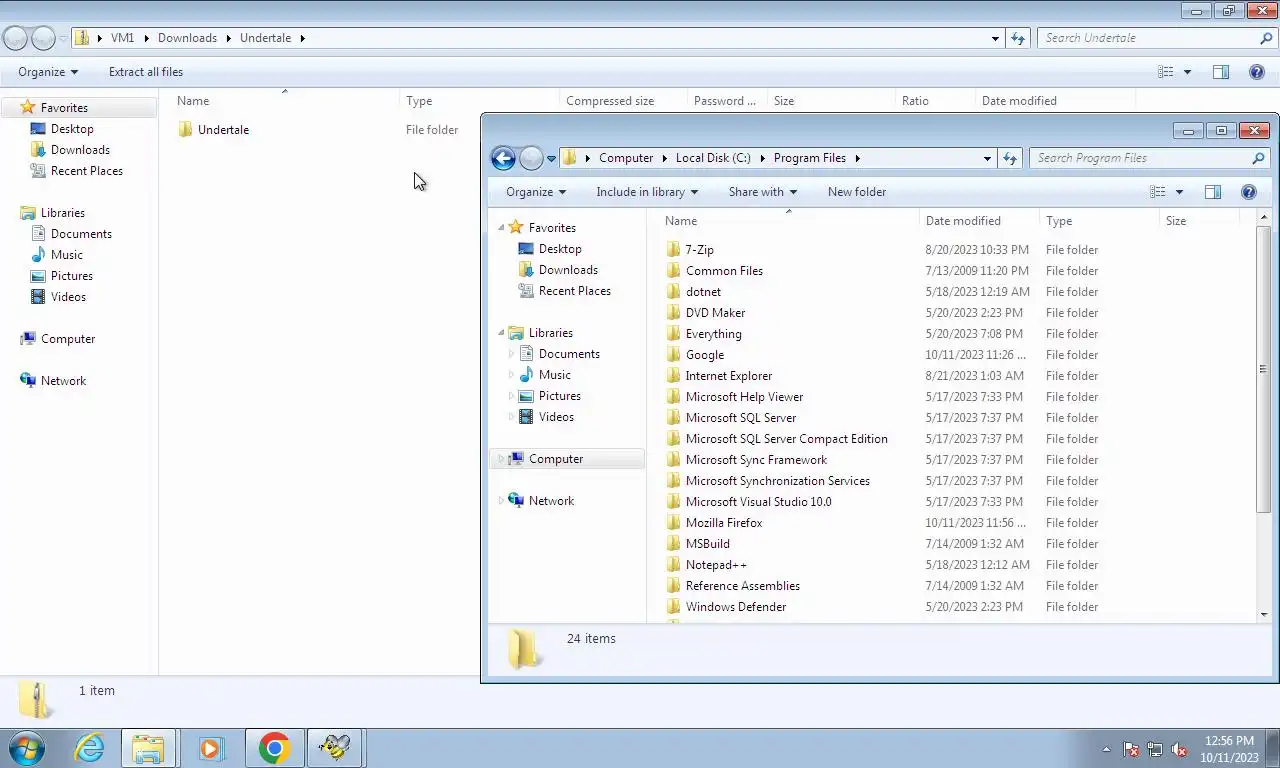Image resolution: width=1280 pixels, height=768 pixels.
Task: Toggle preview pane in Program Files window
Action: pyautogui.click(x=1213, y=192)
